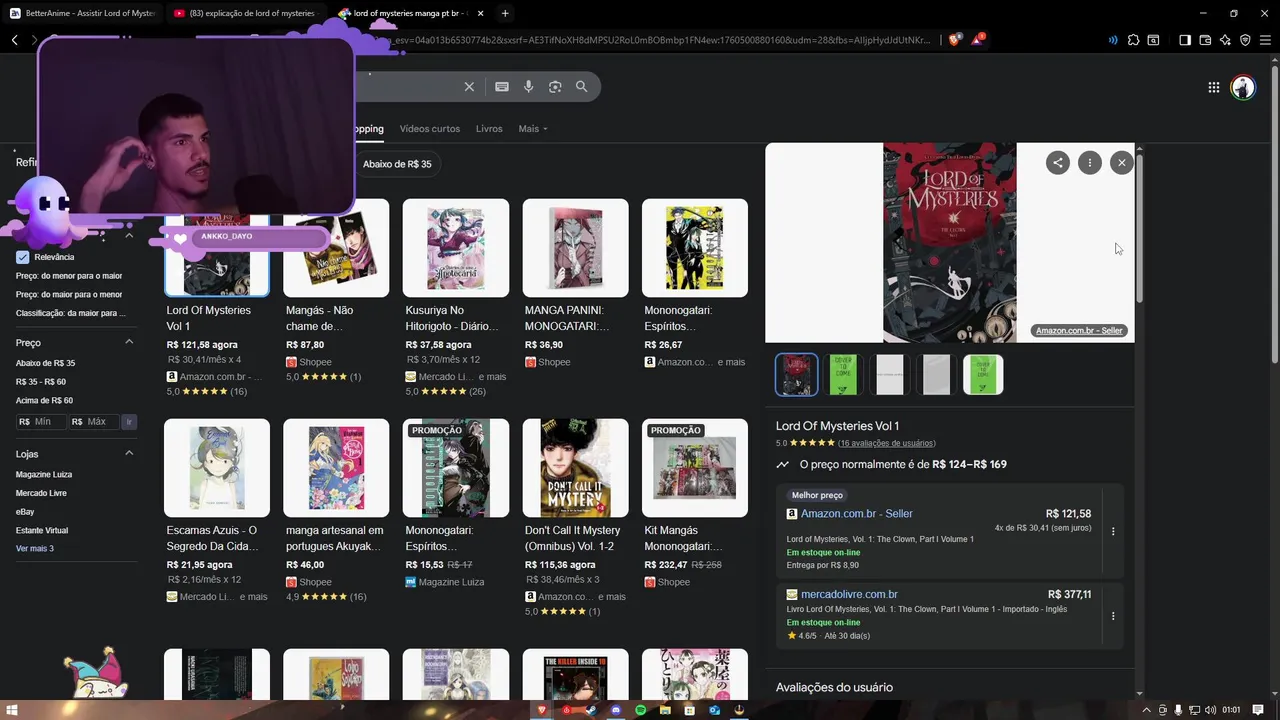The width and height of the screenshot is (1280, 720).
Task: Open File Explorer from the taskbar
Action: [x=666, y=710]
